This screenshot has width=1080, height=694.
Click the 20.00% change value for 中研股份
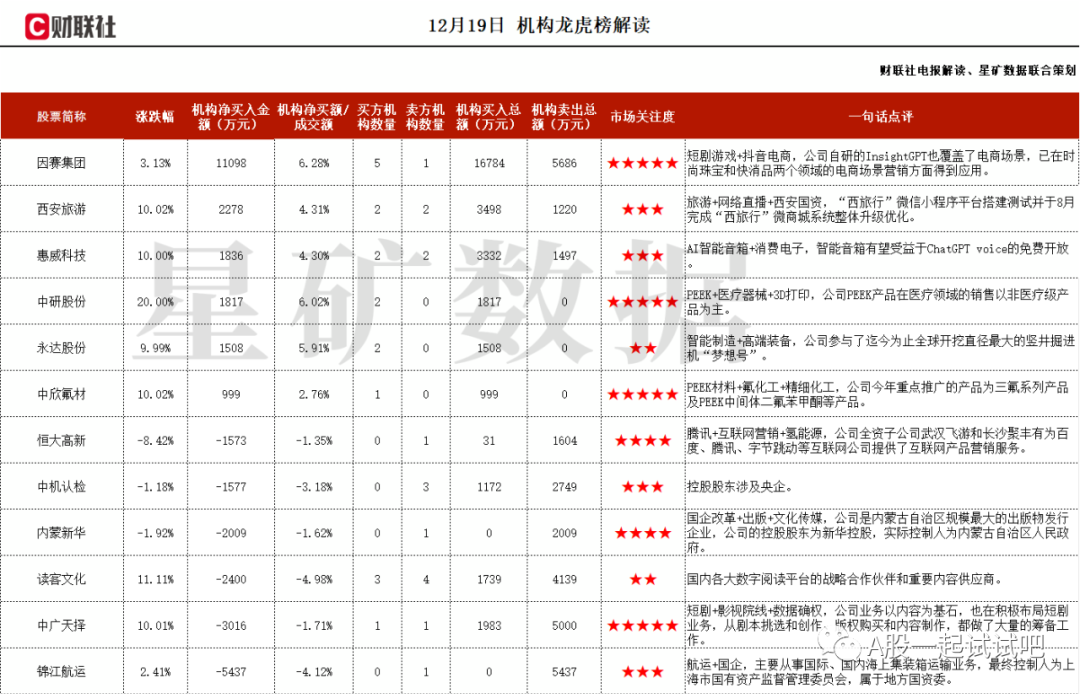point(154,302)
